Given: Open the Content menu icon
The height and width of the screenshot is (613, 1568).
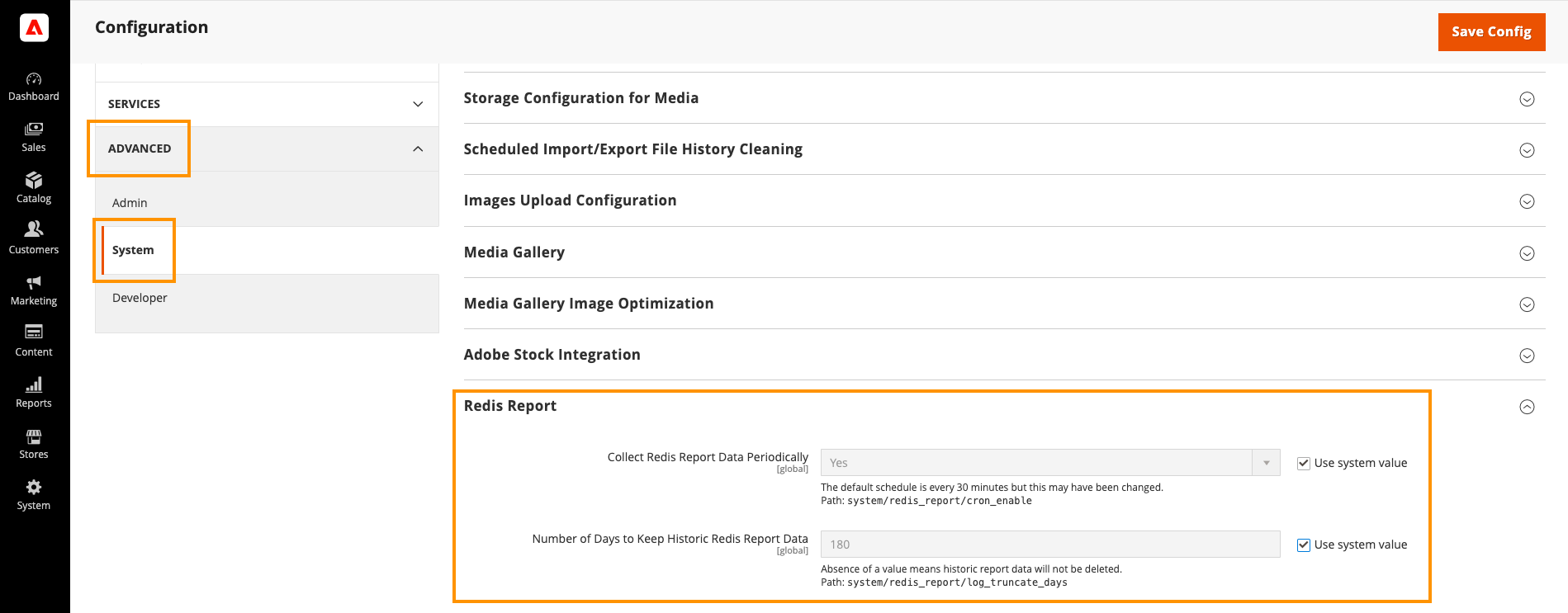Looking at the screenshot, I should [x=34, y=332].
